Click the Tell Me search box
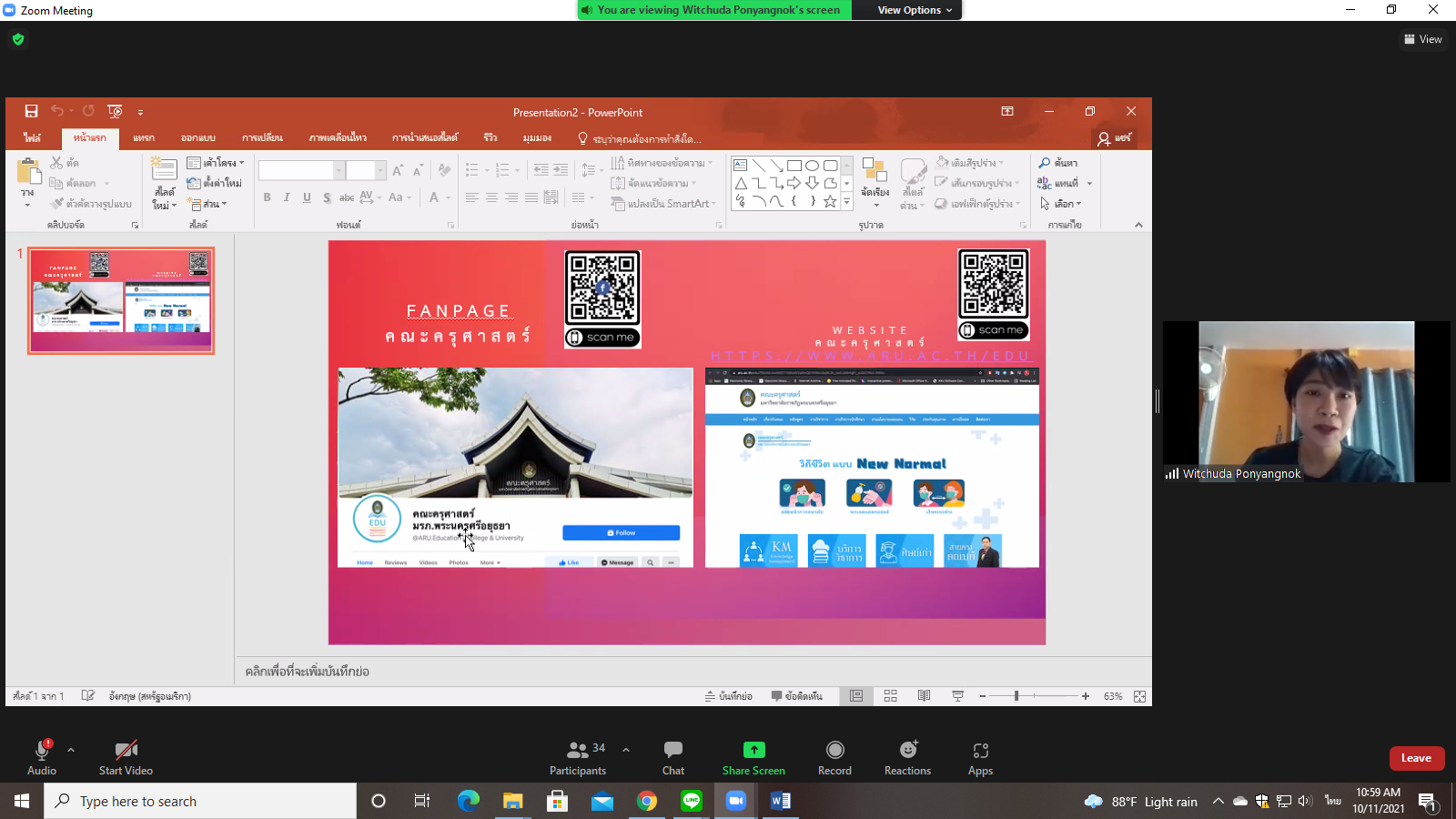The height and width of the screenshot is (819, 1456). (640, 139)
